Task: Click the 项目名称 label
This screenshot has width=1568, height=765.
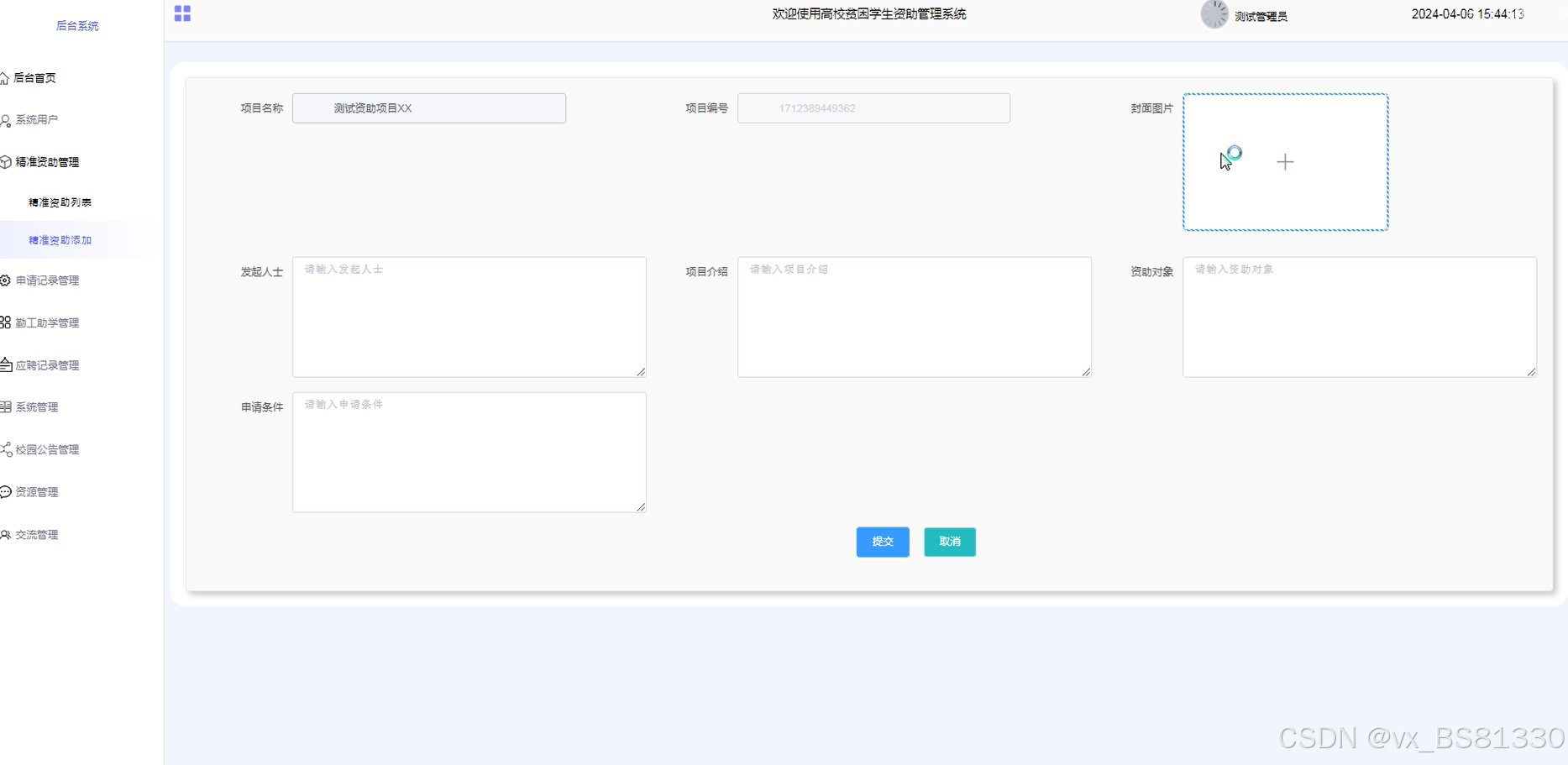Action: (262, 108)
